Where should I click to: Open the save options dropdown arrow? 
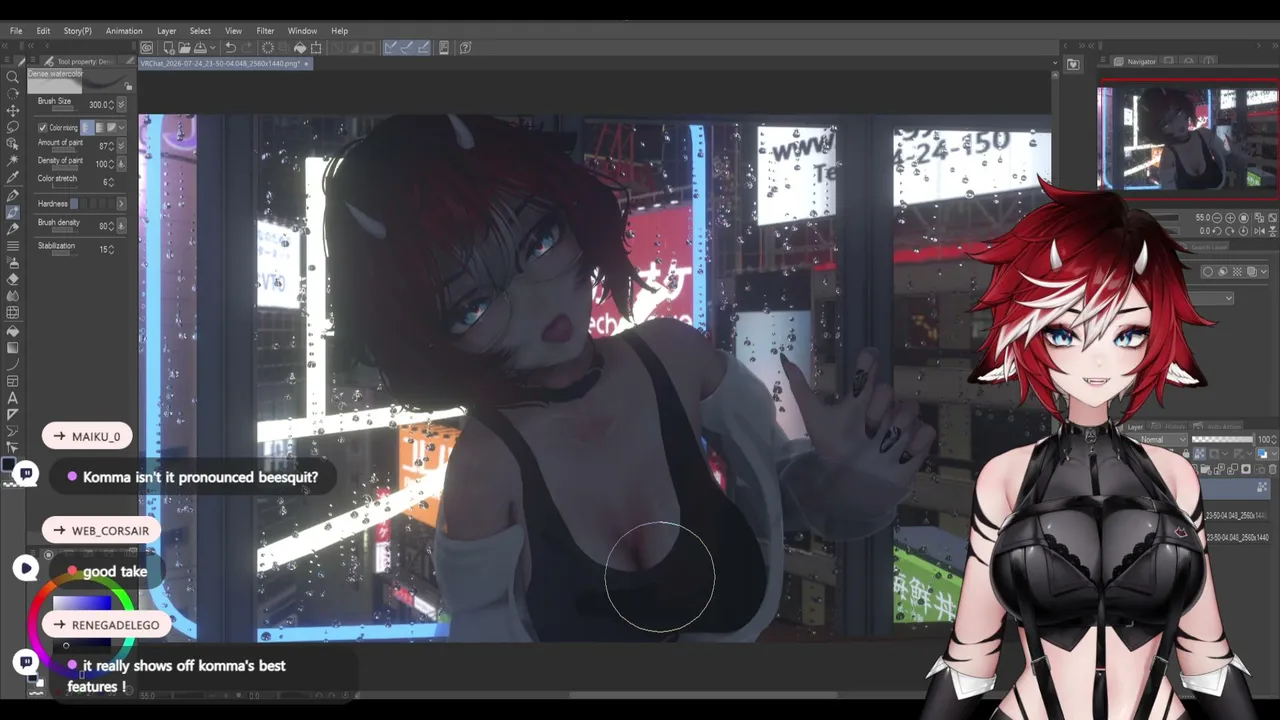212,47
